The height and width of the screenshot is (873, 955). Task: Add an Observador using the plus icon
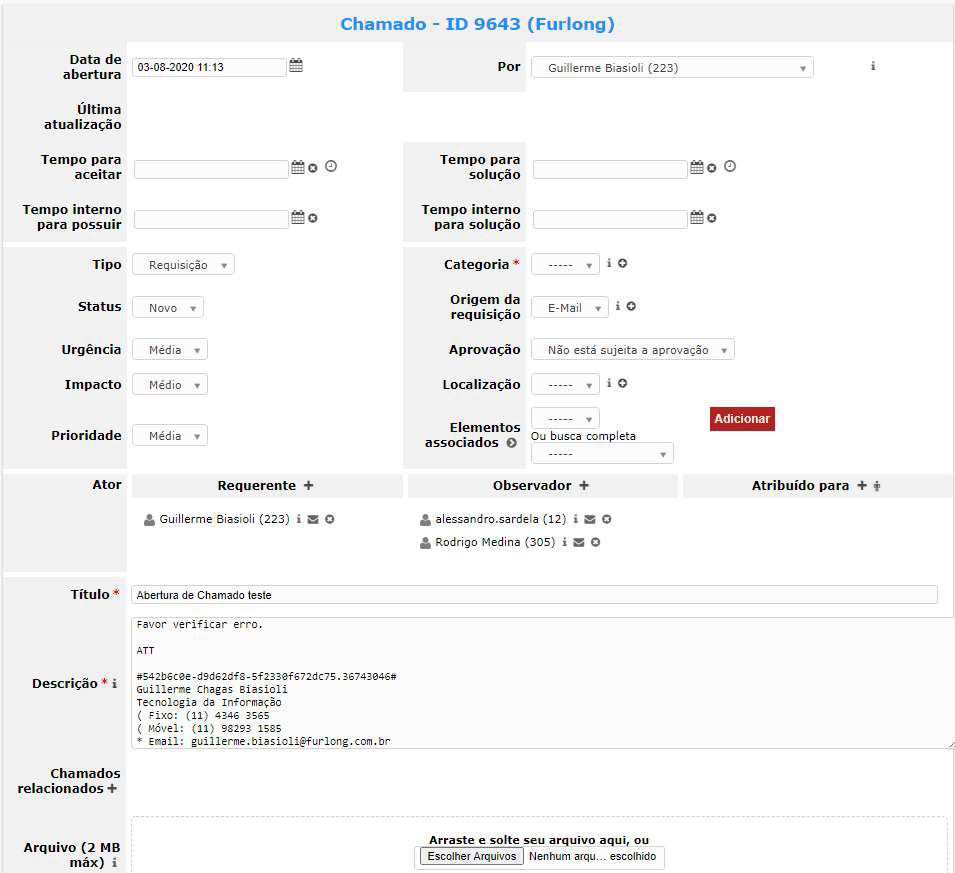(584, 485)
